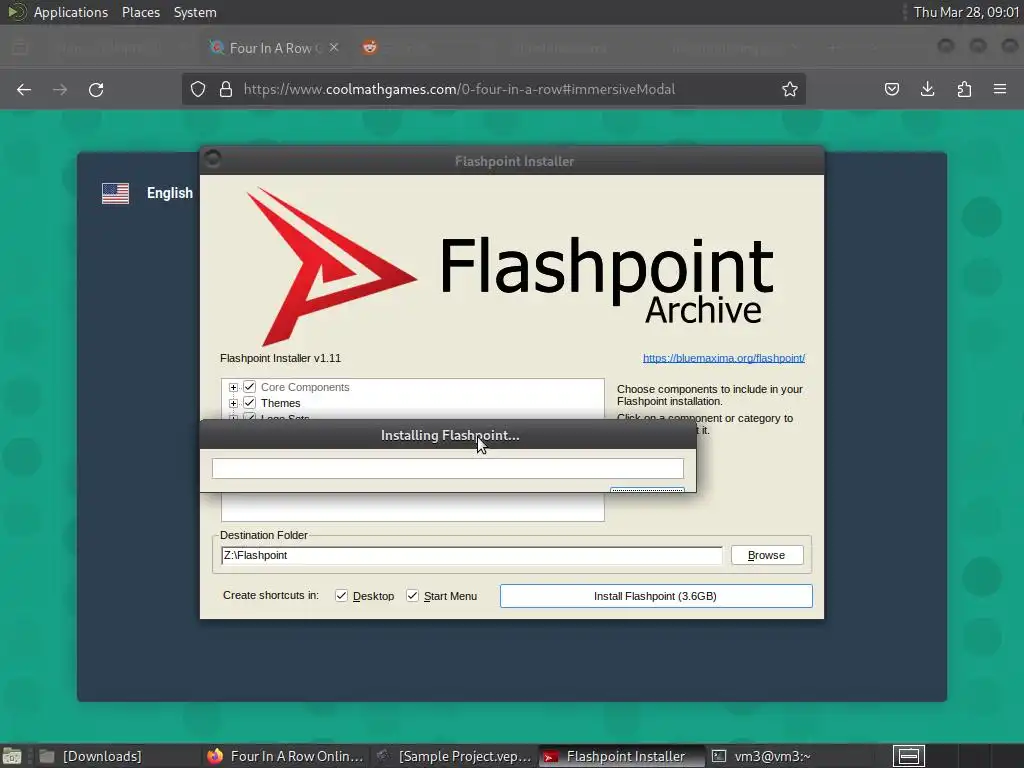The height and width of the screenshot is (768, 1024).
Task: Toggle the Core Components checkbox
Action: click(249, 387)
